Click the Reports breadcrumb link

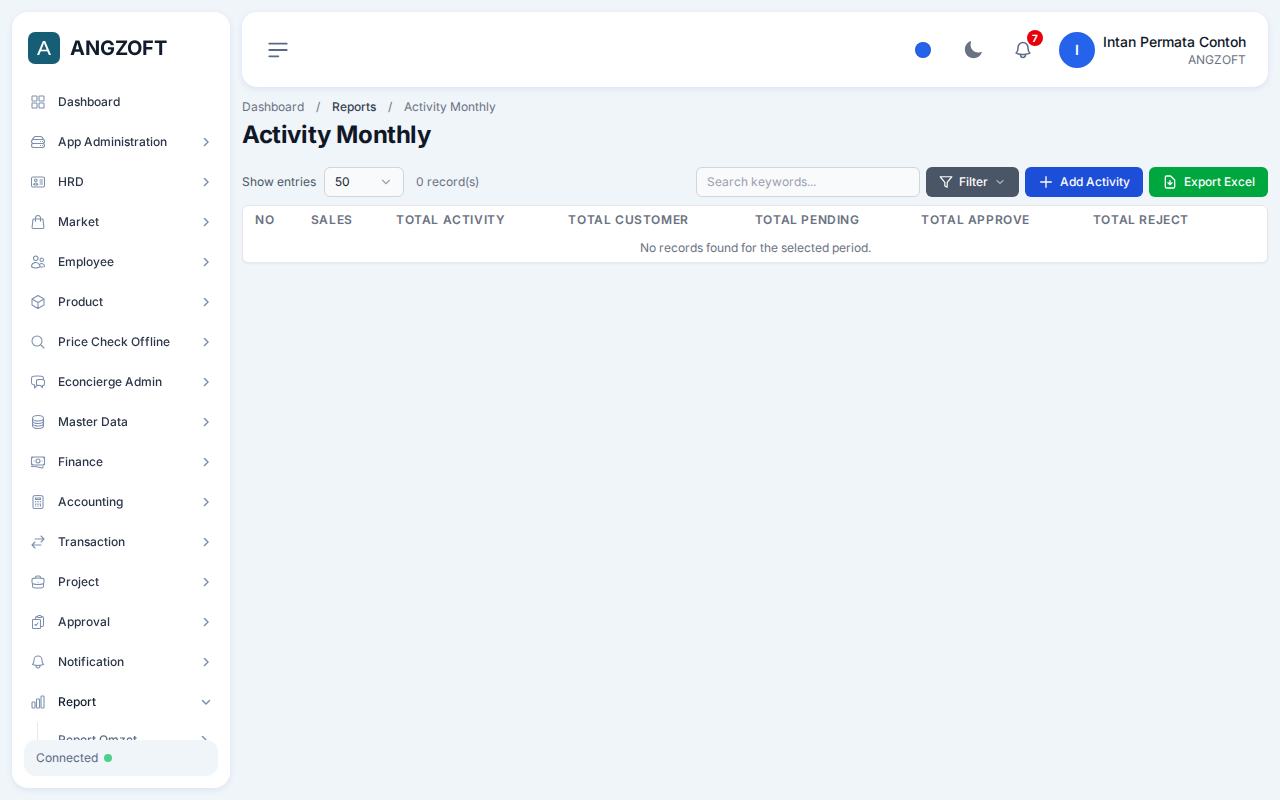click(354, 107)
